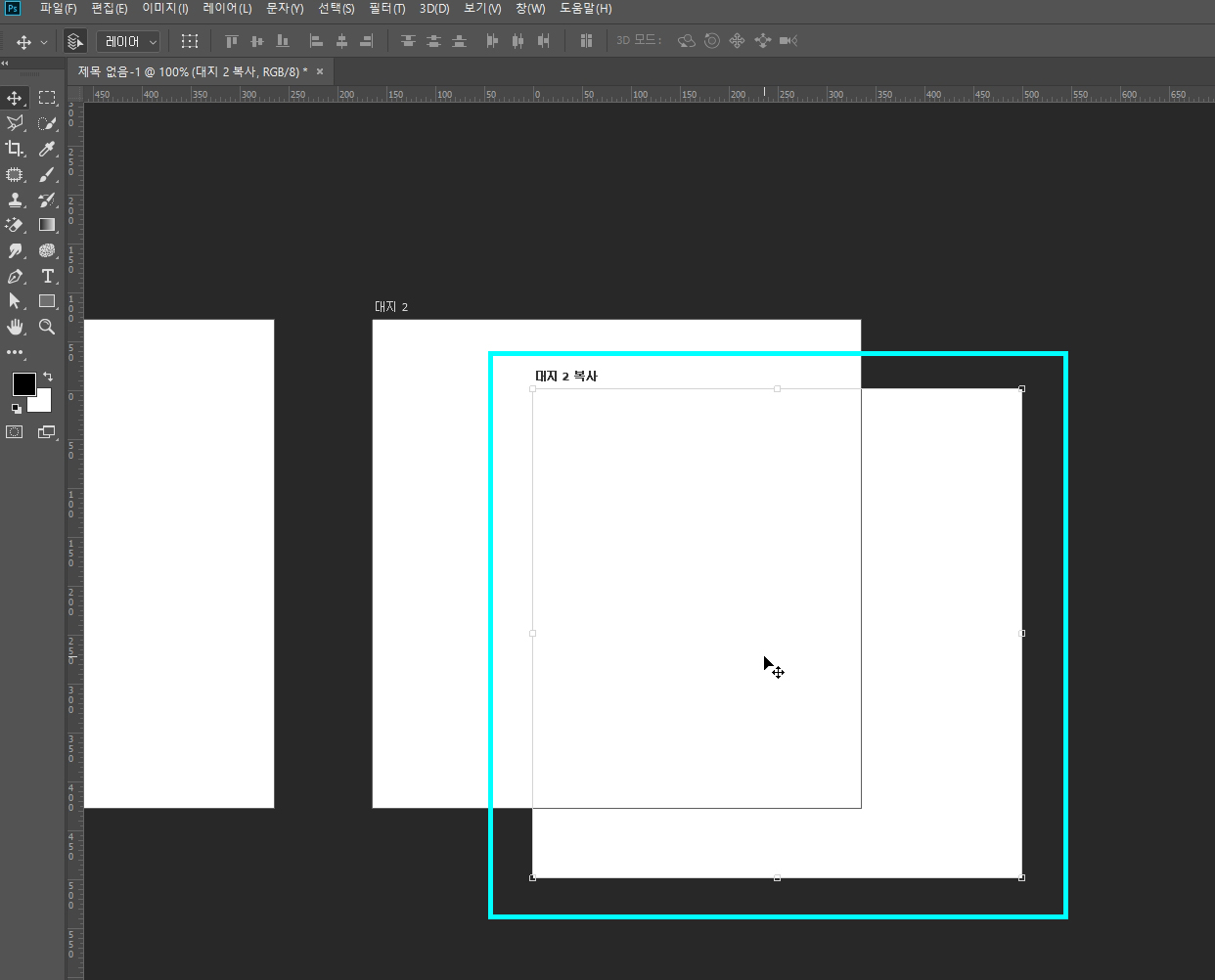
Task: Collapse the toolbox with double arrows
Action: point(5,63)
